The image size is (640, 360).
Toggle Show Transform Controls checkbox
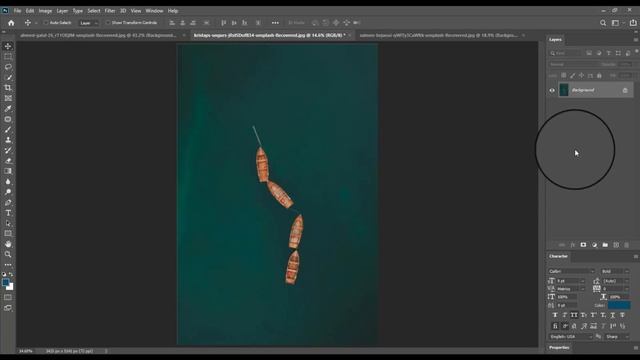(108, 23)
